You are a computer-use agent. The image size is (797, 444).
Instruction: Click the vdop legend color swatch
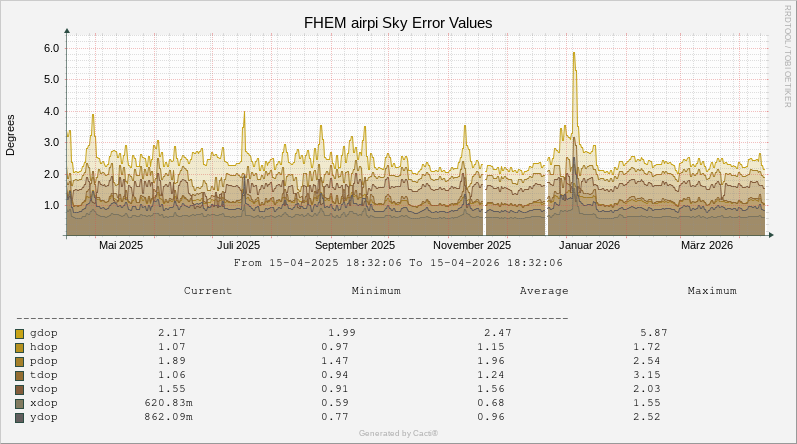[x=20, y=389]
